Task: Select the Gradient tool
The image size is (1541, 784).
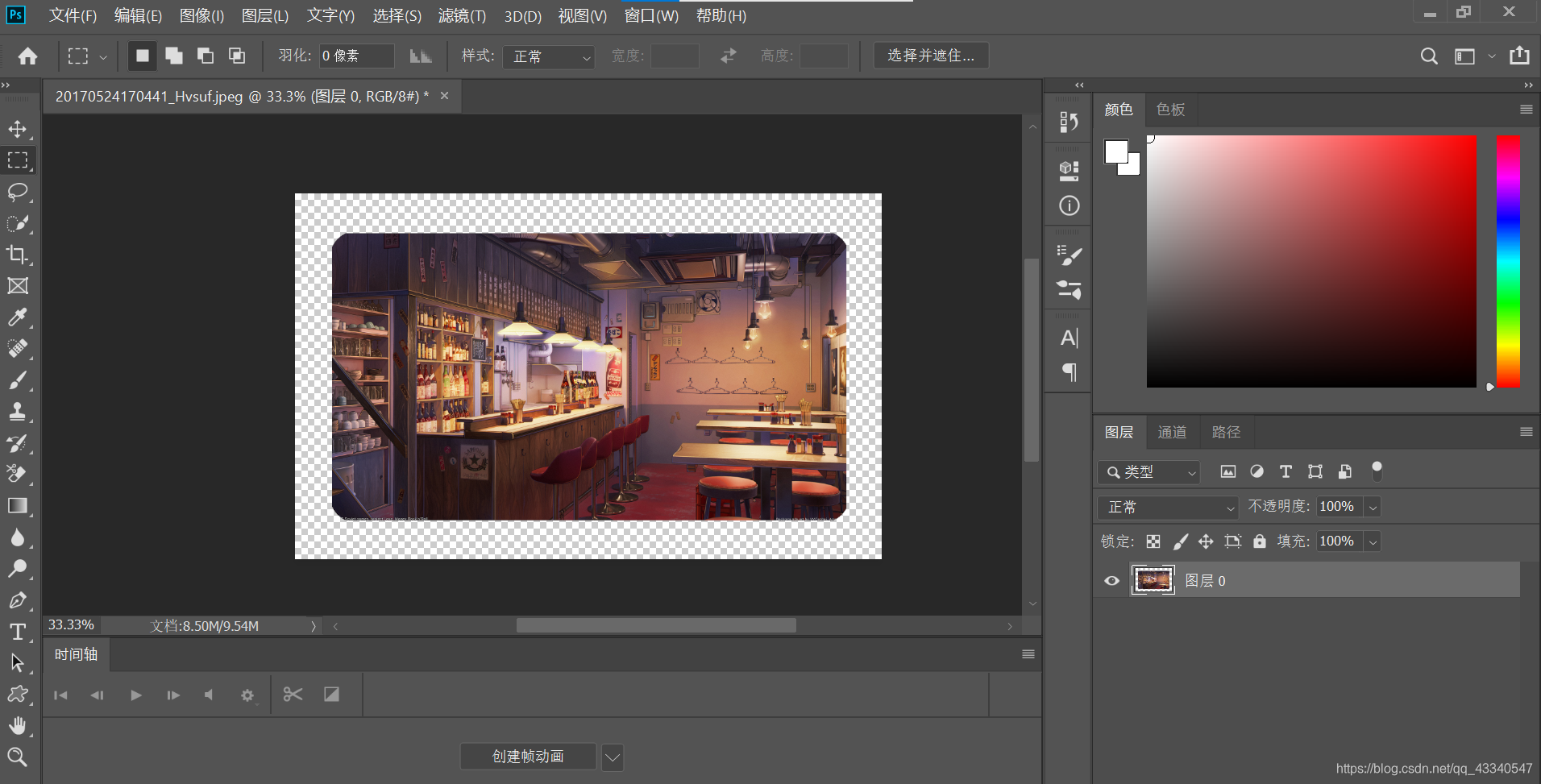Action: 18,506
